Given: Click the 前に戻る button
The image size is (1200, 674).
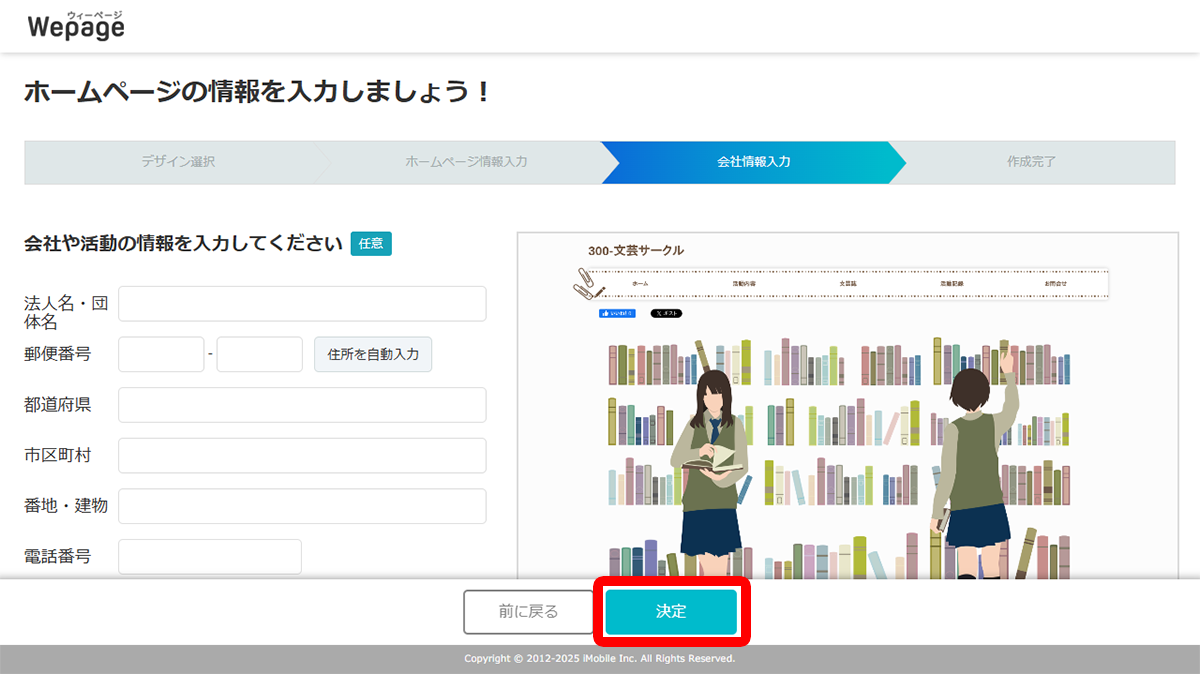Looking at the screenshot, I should 527,611.
